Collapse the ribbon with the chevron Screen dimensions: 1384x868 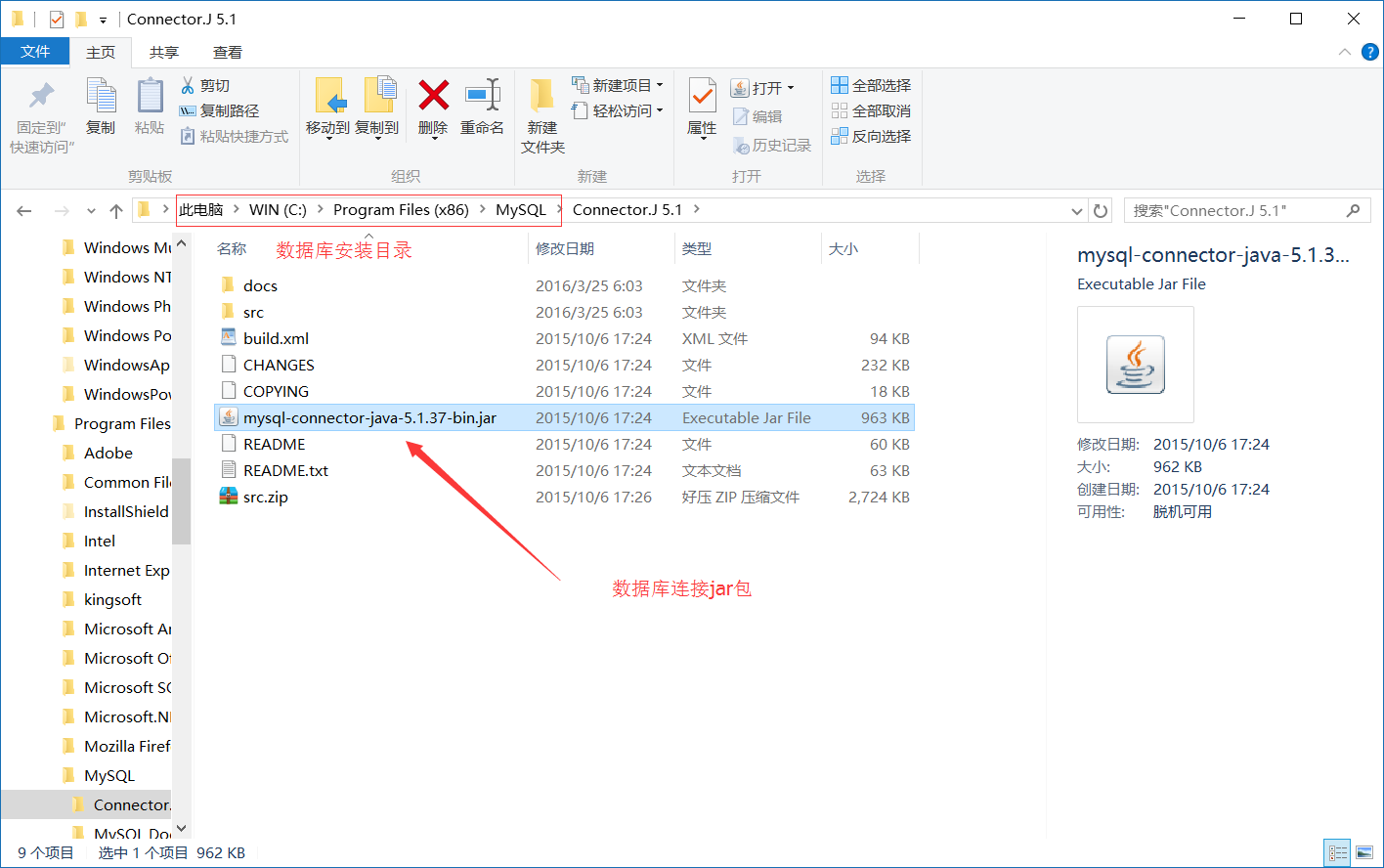coord(1345,52)
